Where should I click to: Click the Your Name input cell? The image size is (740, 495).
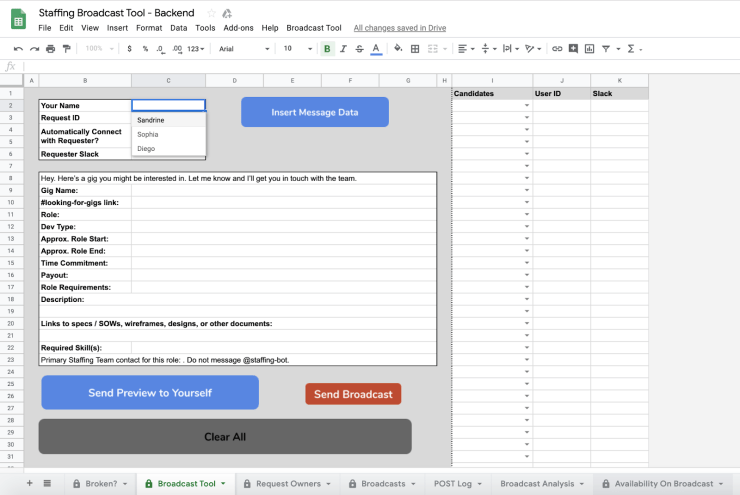(x=168, y=105)
